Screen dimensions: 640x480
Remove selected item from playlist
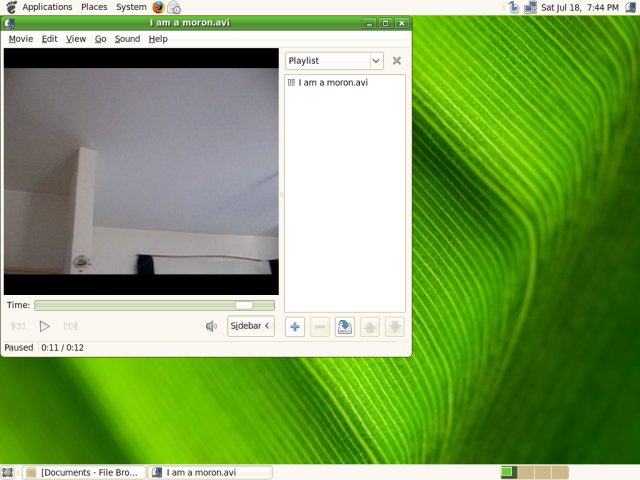tap(320, 327)
